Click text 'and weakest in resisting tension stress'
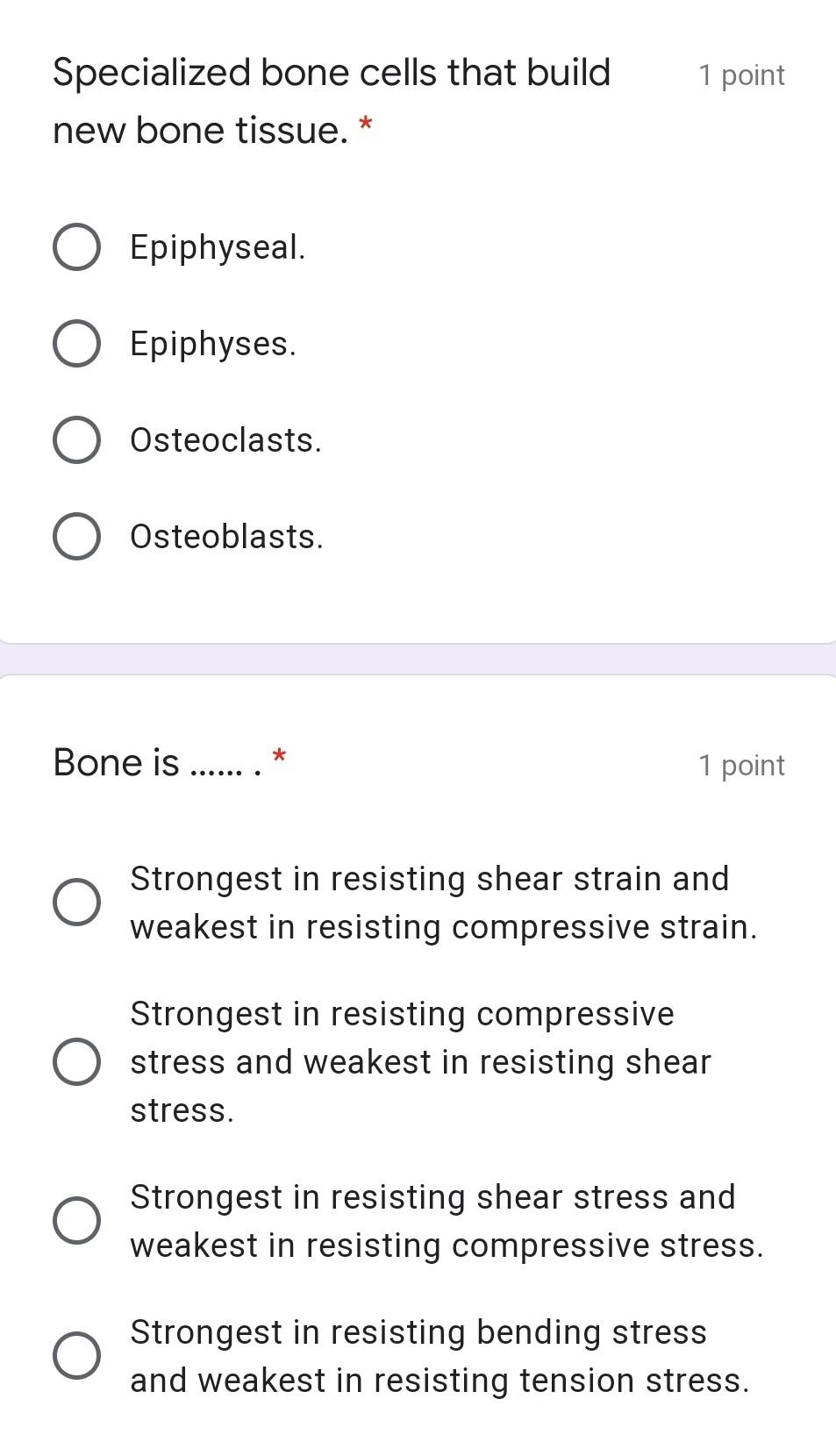 coord(439,1381)
